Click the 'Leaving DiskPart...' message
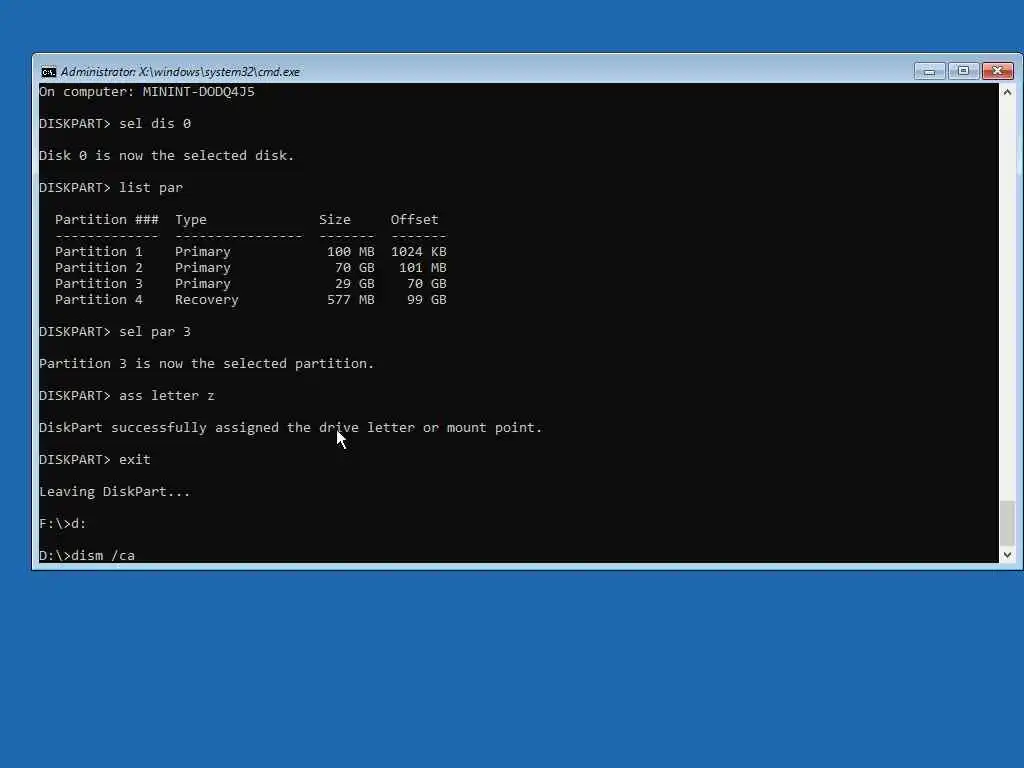Screen dimensions: 1024x768 [114, 492]
